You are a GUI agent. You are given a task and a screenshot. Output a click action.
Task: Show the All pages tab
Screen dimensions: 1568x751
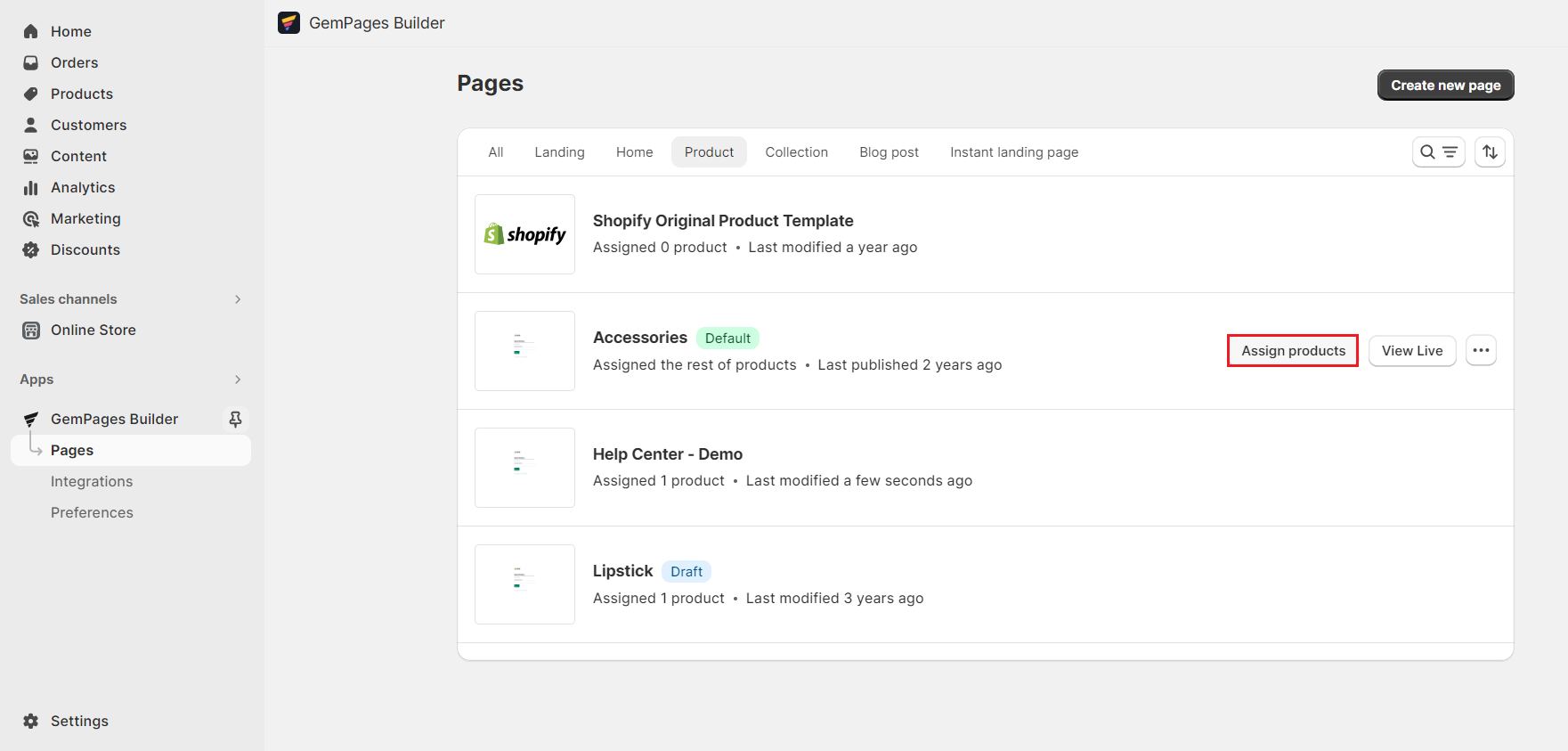[496, 152]
